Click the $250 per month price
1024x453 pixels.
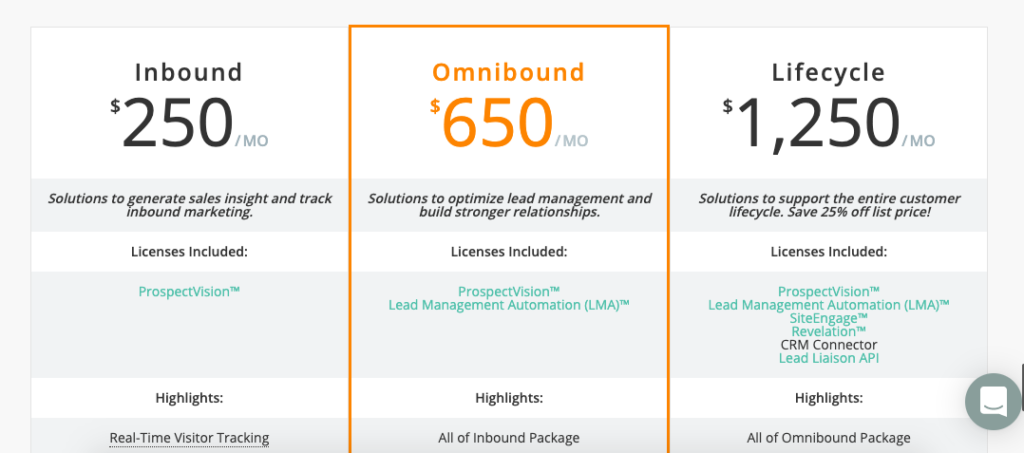pos(189,123)
